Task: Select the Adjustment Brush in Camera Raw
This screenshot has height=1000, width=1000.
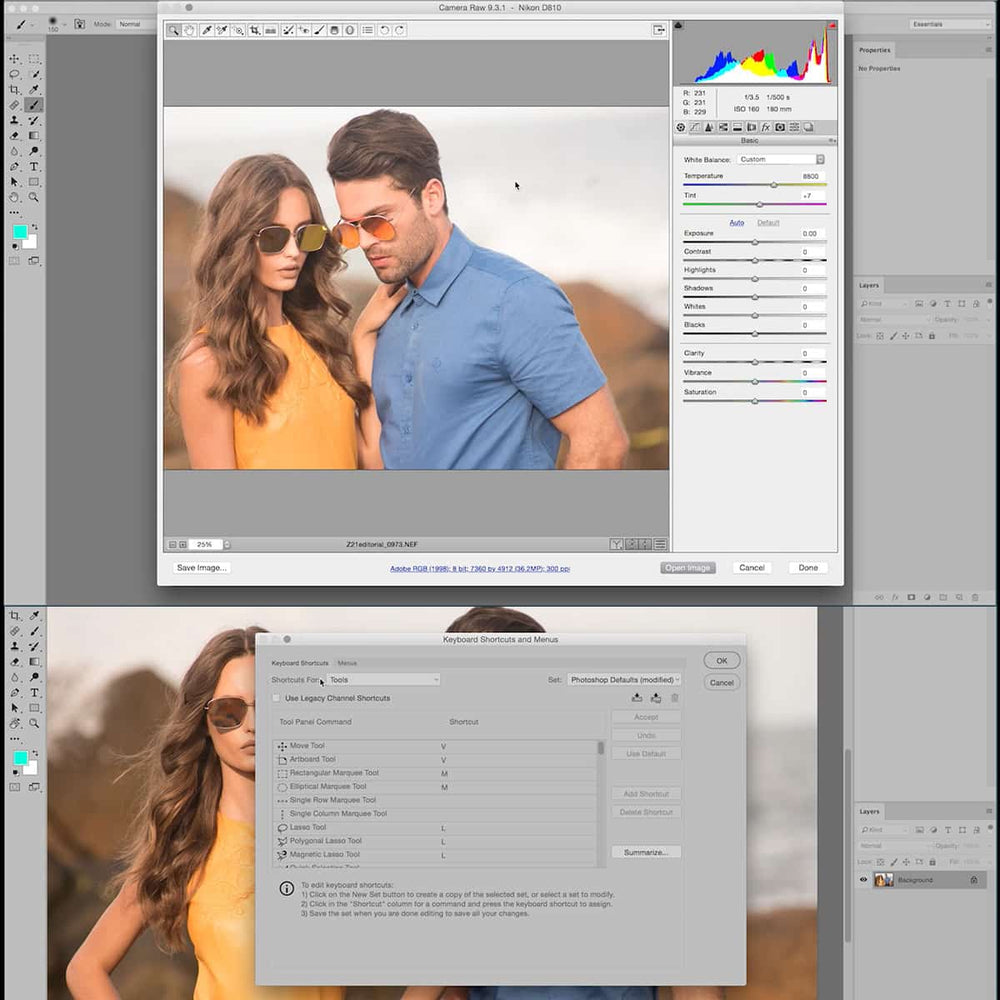Action: point(318,30)
